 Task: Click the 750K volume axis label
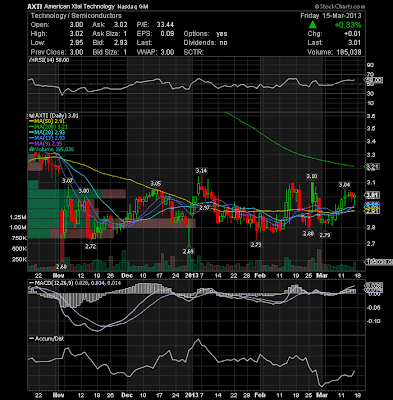point(19,238)
